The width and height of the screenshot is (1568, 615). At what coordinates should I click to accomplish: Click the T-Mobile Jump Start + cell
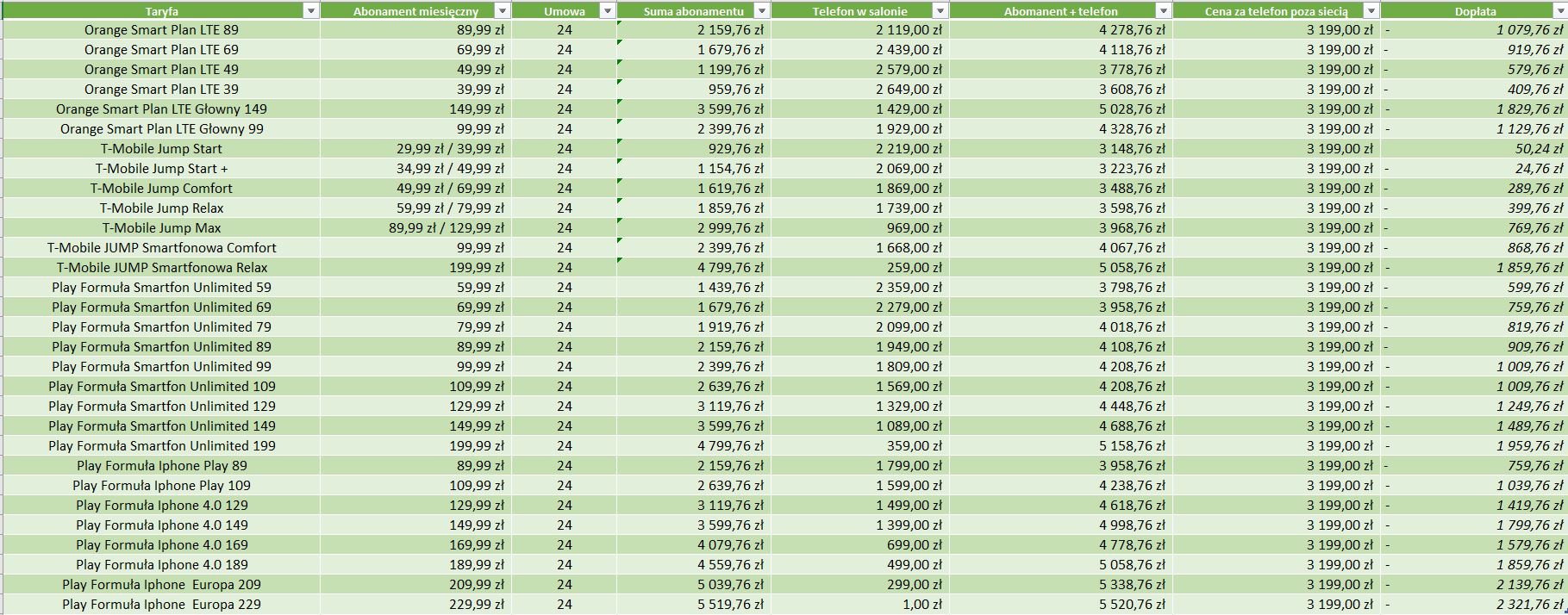coord(161,168)
